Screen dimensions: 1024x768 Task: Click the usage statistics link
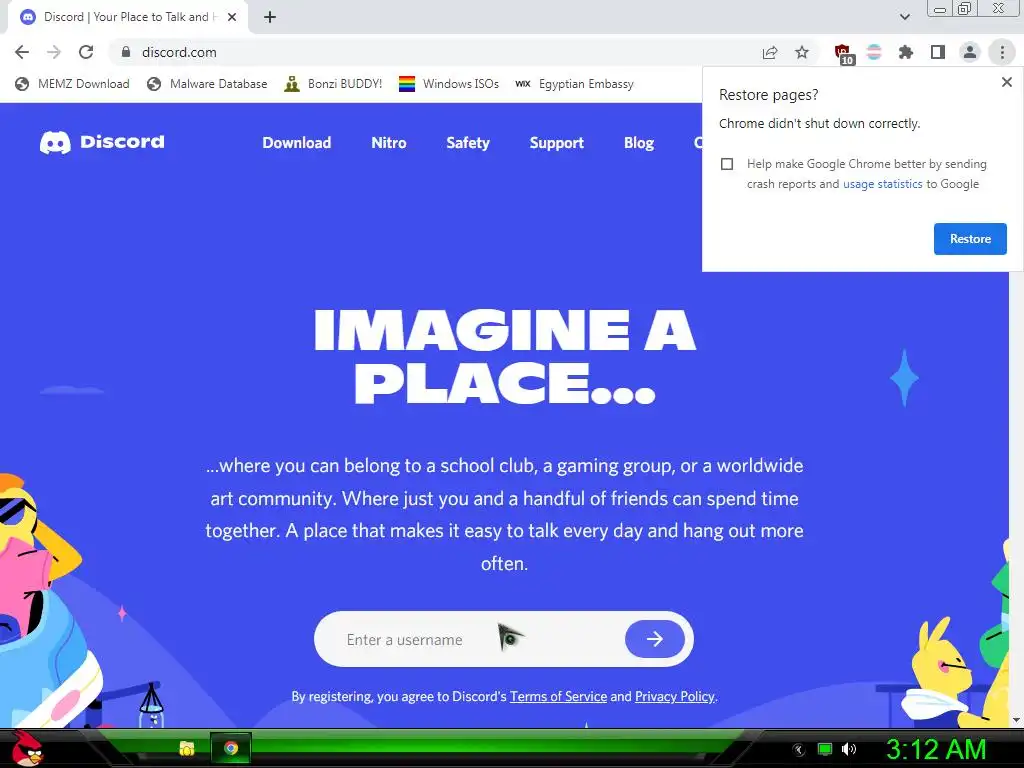[x=882, y=184]
